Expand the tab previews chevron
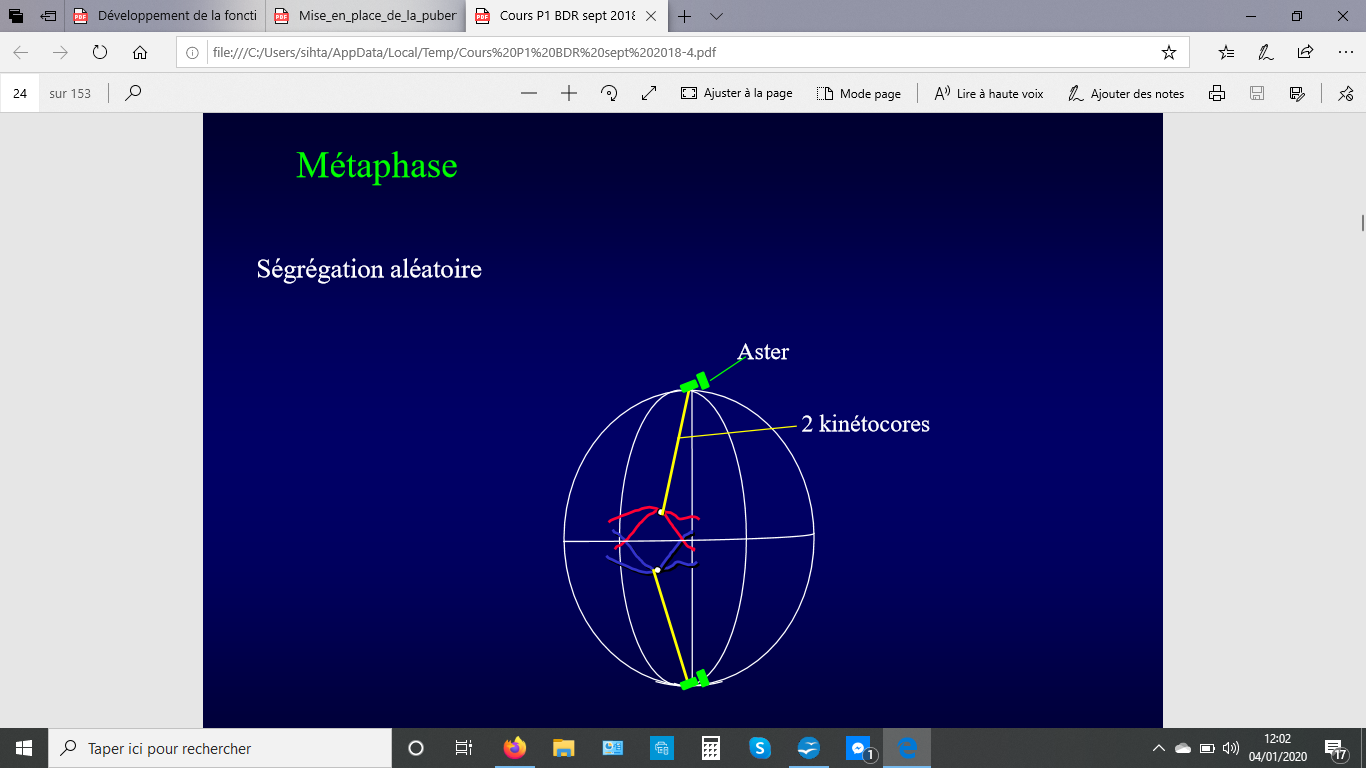This screenshot has height=768, width=1366. (x=716, y=16)
